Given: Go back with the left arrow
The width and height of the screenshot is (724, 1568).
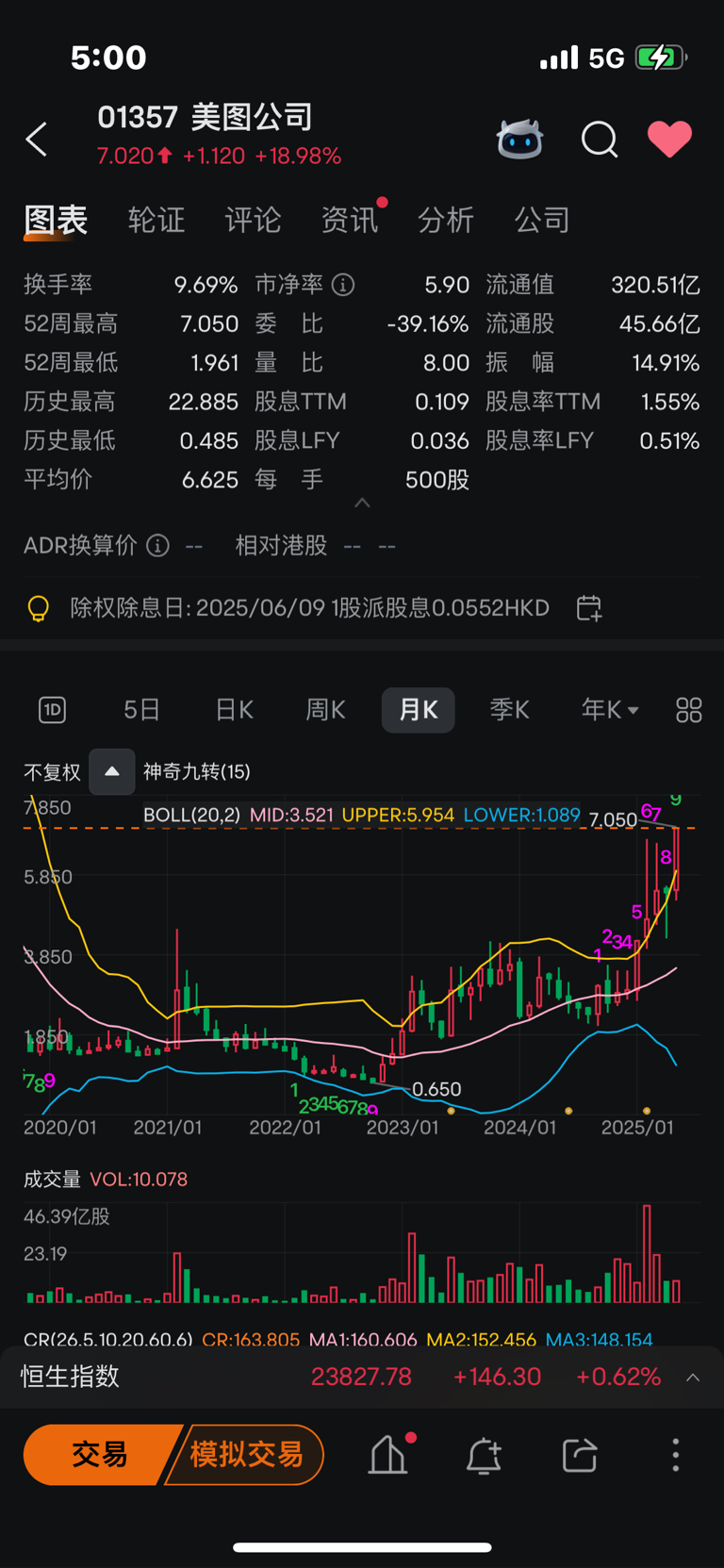Looking at the screenshot, I should tap(37, 140).
